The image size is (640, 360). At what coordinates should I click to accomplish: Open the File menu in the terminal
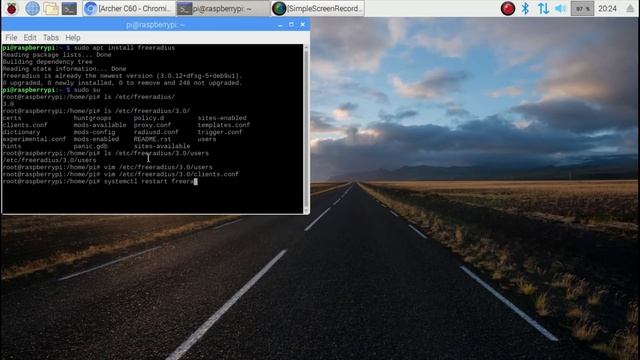tap(11, 38)
